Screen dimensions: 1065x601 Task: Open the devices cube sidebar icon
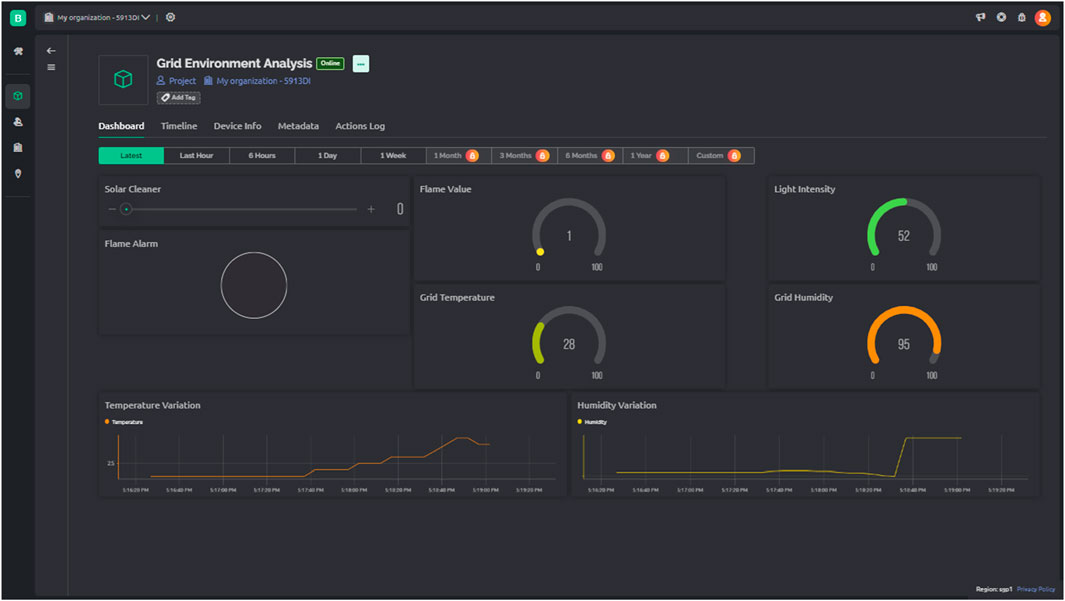(x=18, y=96)
